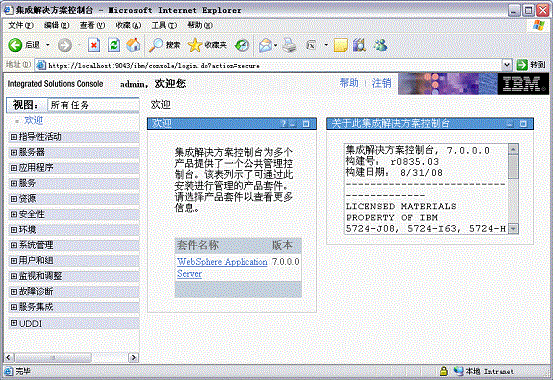
Task: Click the 注销 logout link
Action: click(x=382, y=83)
